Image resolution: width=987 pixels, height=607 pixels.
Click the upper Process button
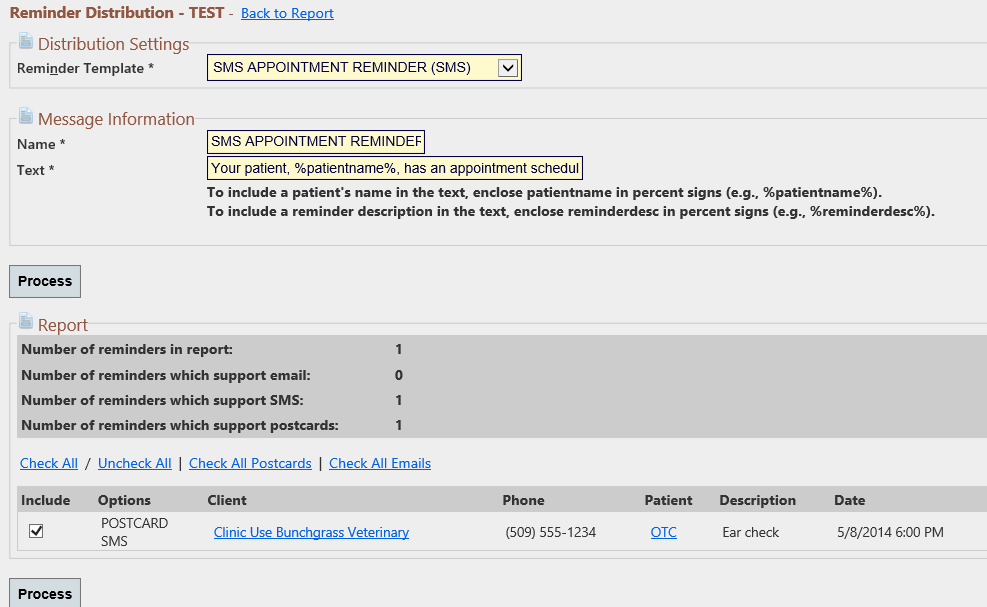coord(45,281)
